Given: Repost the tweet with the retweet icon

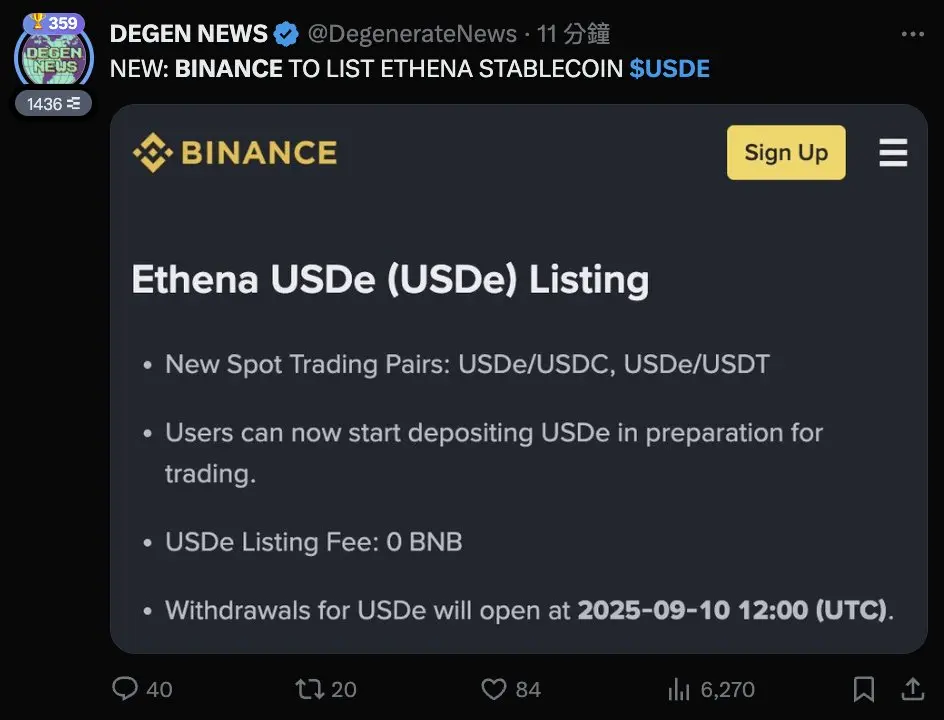Looking at the screenshot, I should 309,689.
